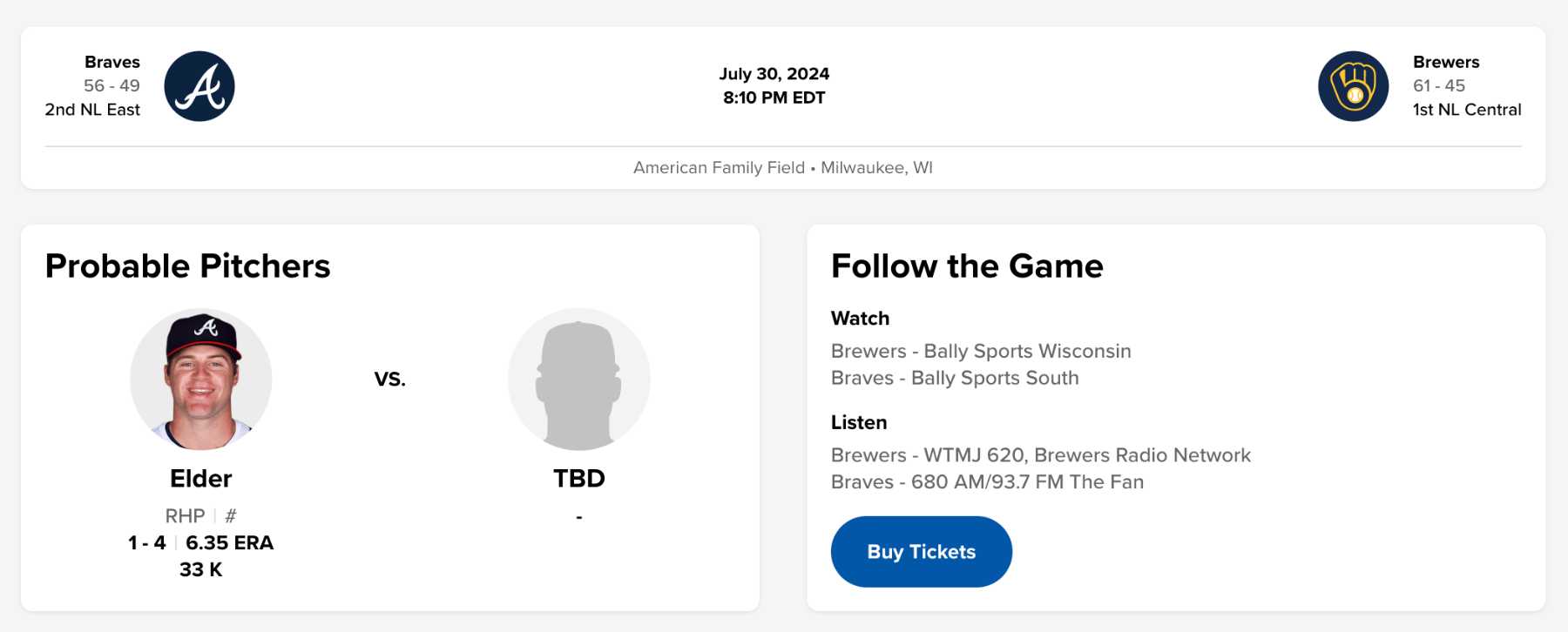Open the Elder pitcher name link
The height and width of the screenshot is (632, 1568).
[x=201, y=479]
